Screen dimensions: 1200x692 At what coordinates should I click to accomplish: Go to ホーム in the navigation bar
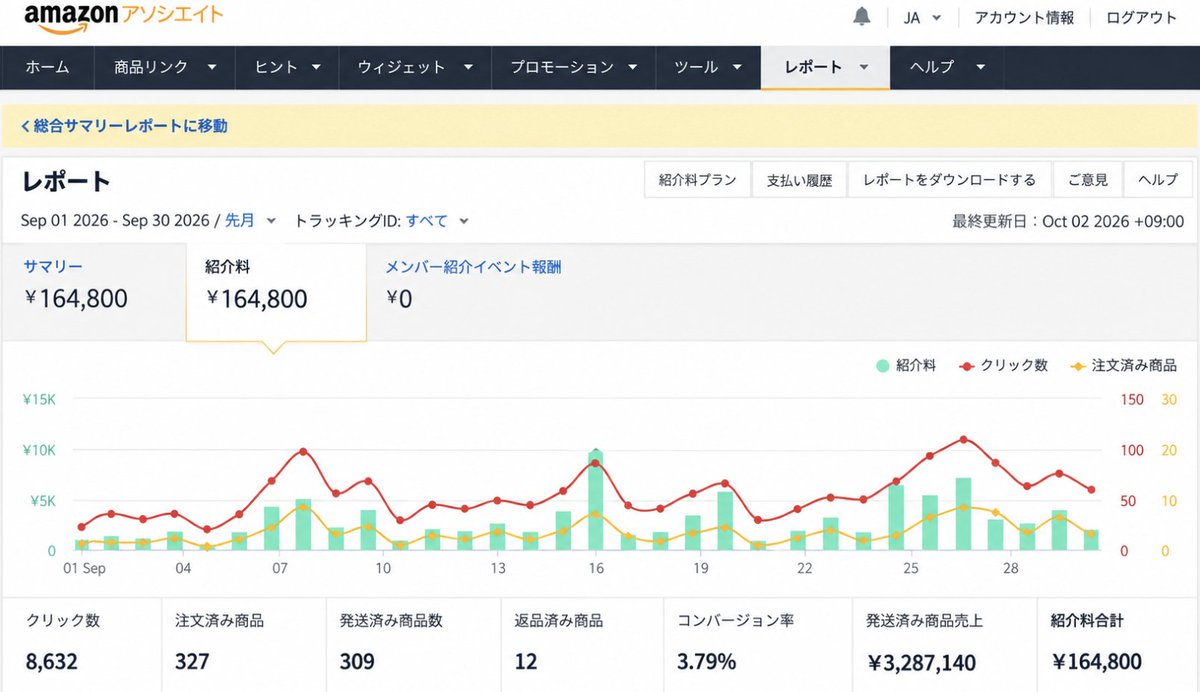click(x=47, y=67)
